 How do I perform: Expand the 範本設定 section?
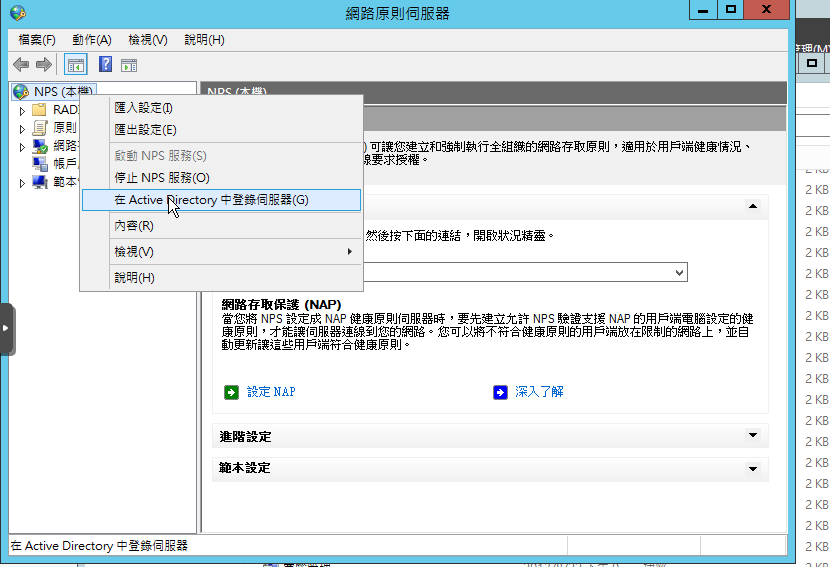click(x=751, y=467)
